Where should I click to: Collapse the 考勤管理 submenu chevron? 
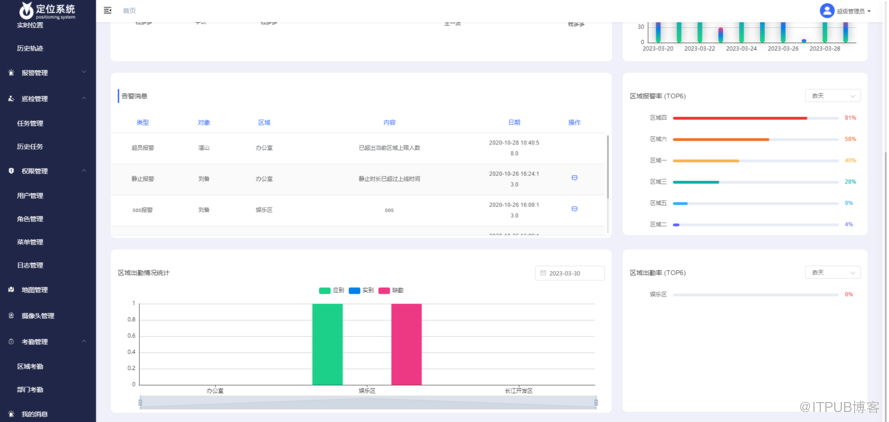[84, 341]
